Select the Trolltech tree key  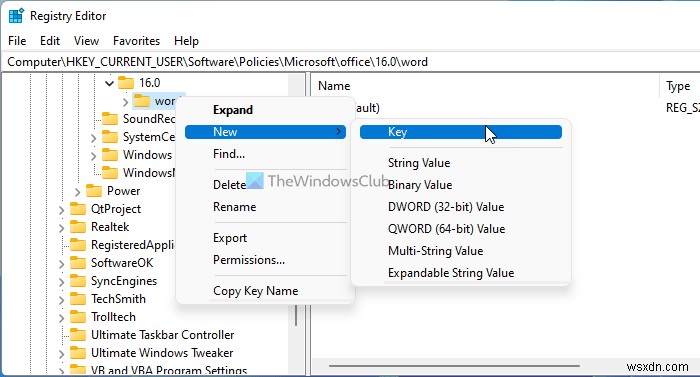coord(113,317)
